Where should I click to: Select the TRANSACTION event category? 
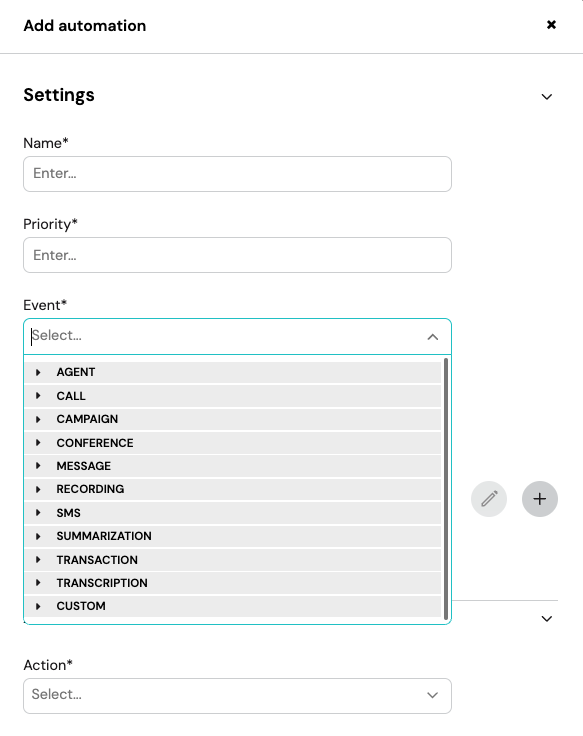[x=233, y=560]
